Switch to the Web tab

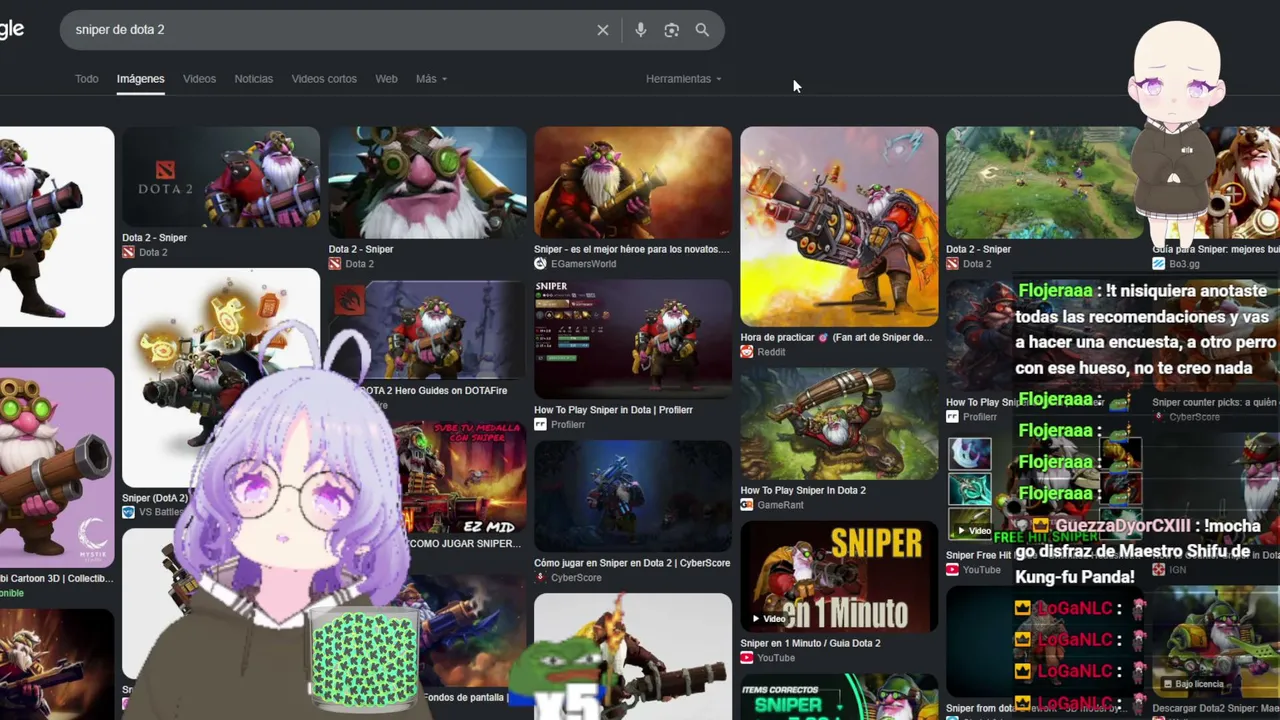click(x=386, y=79)
